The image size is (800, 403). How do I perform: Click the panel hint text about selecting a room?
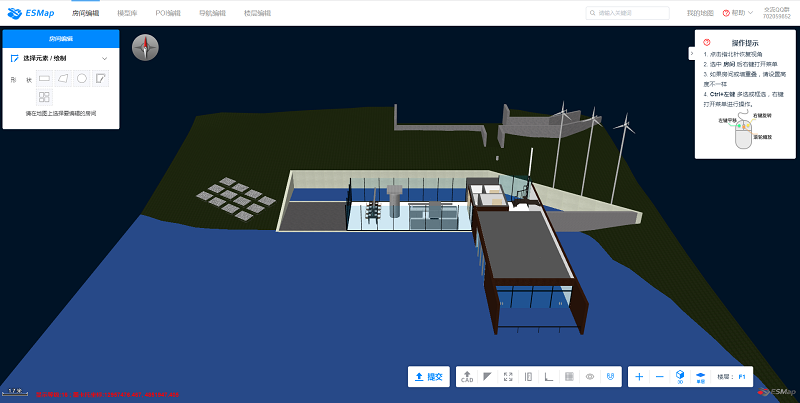[x=61, y=113]
